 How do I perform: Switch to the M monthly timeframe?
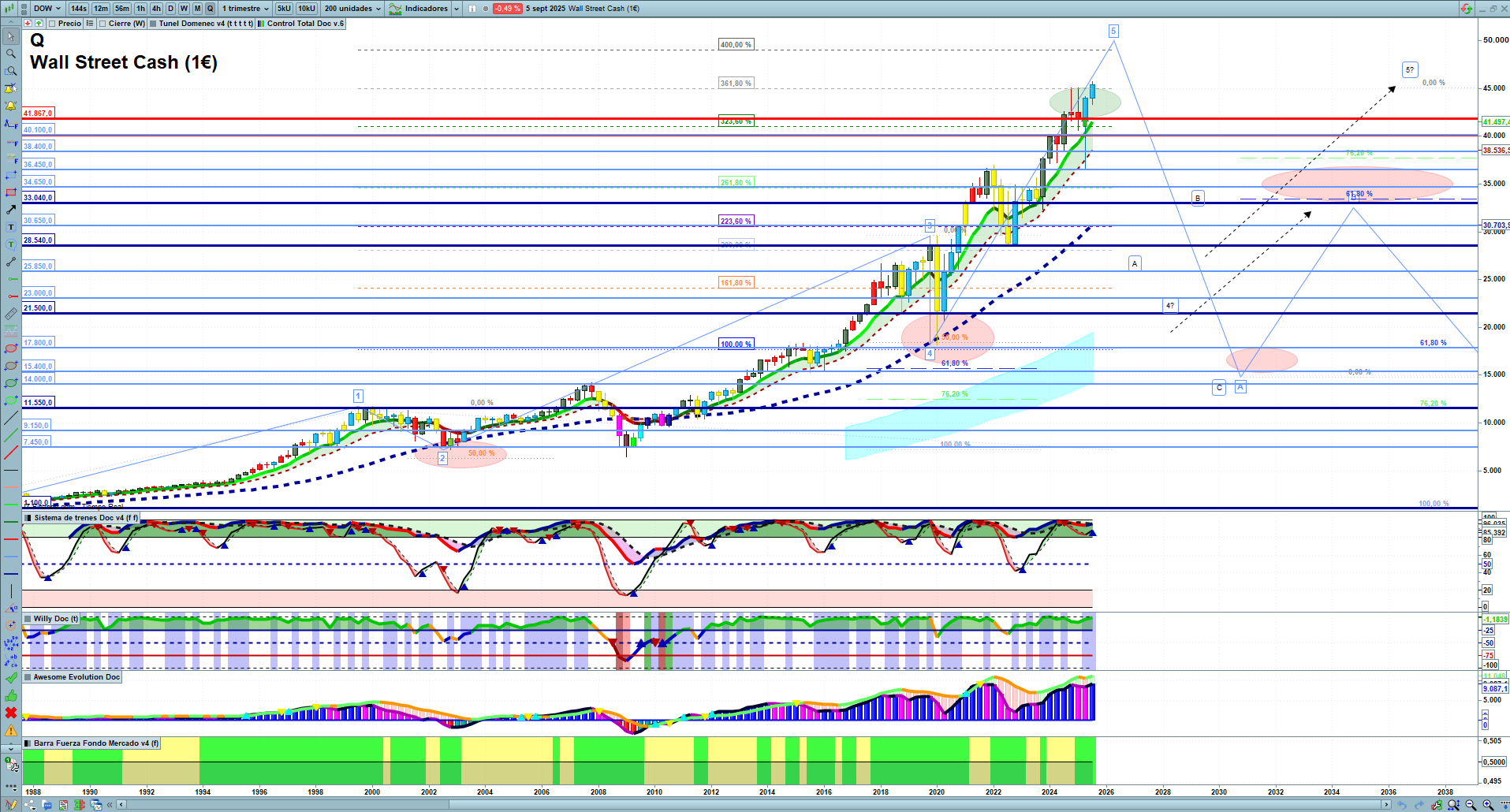(x=197, y=9)
